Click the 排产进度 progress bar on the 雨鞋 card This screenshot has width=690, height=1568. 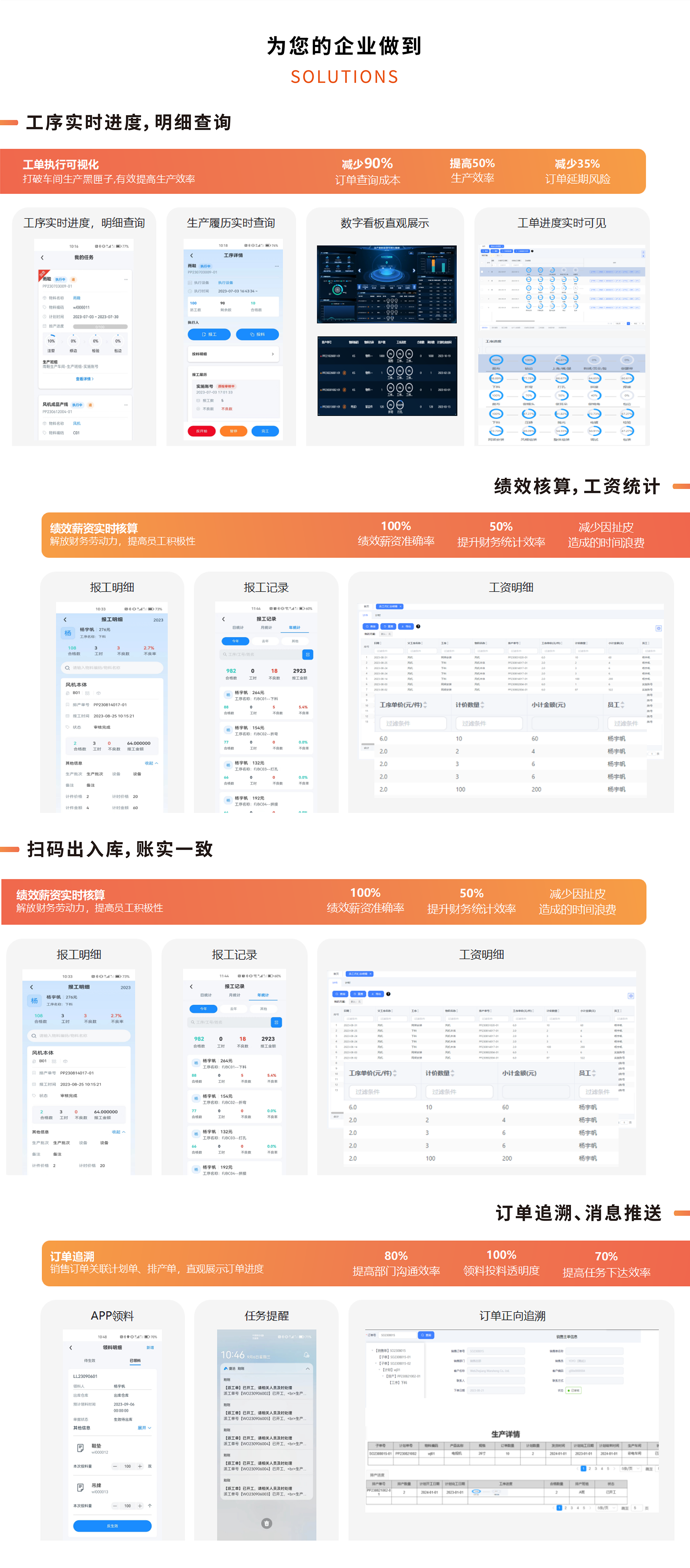pyautogui.click(x=100, y=327)
